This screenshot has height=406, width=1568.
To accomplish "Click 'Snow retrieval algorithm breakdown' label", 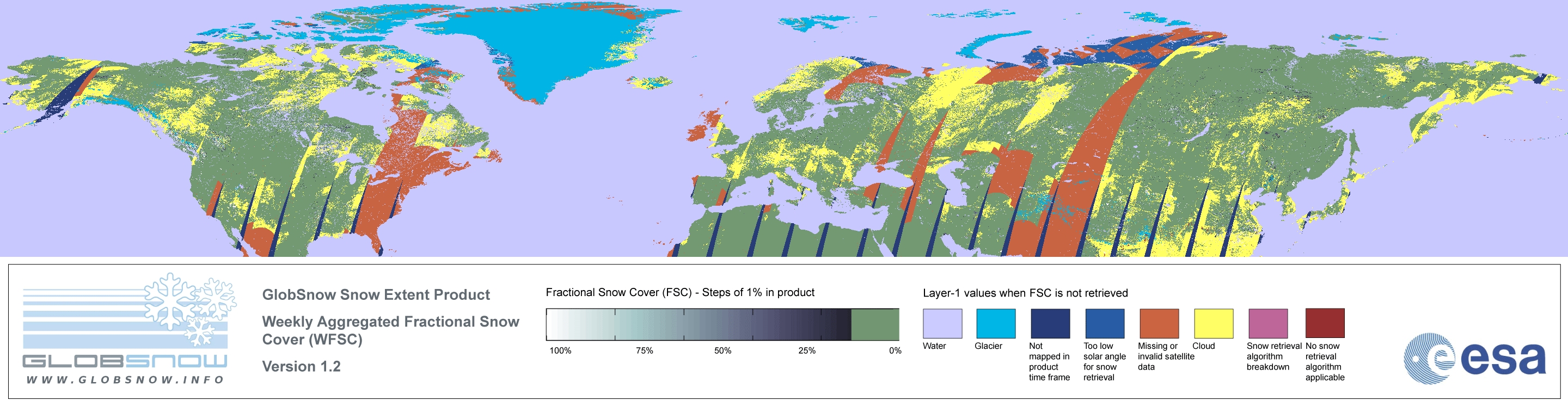I will coord(1273,356).
